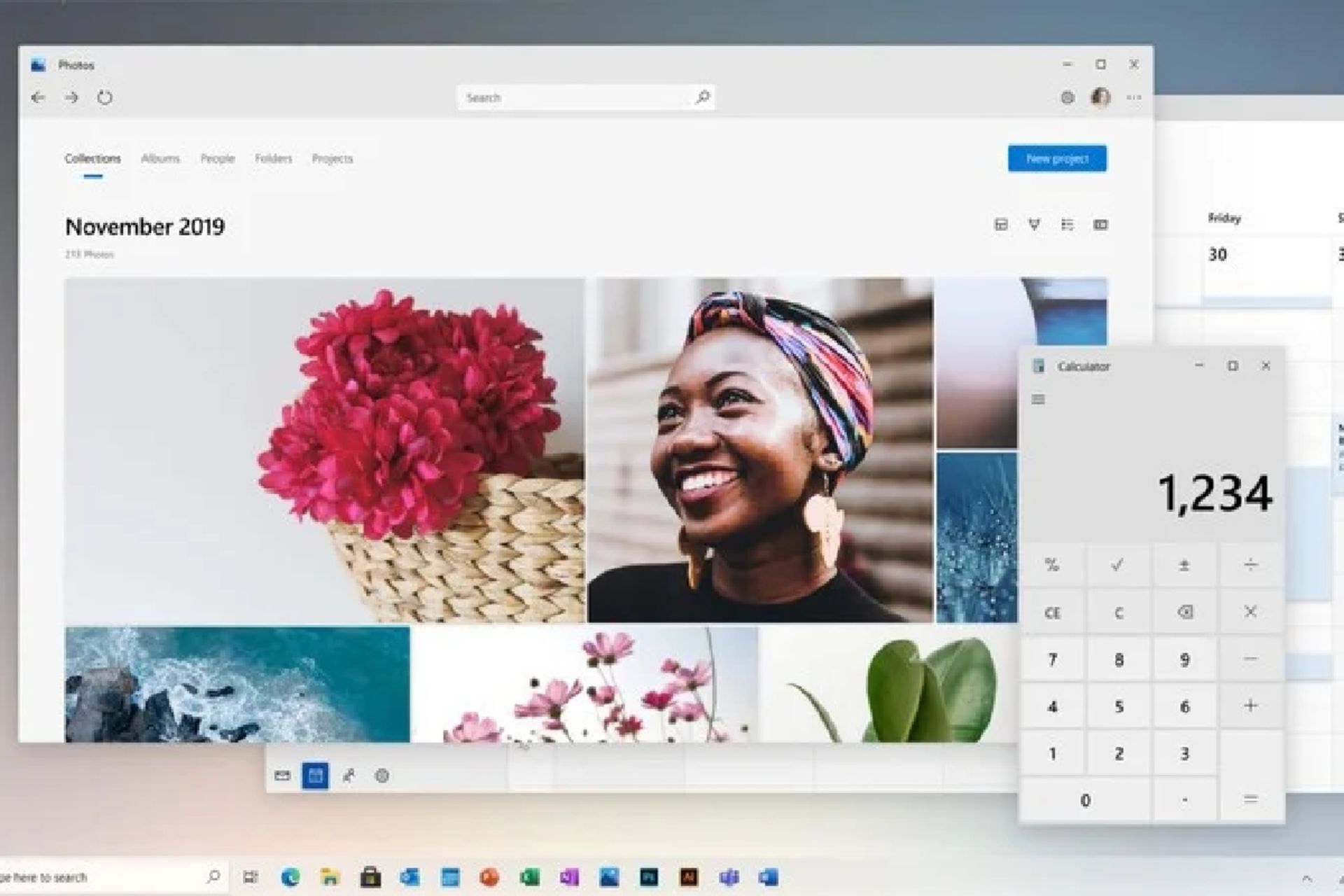
Task: Open Photoshop from the taskbar
Action: point(649,877)
